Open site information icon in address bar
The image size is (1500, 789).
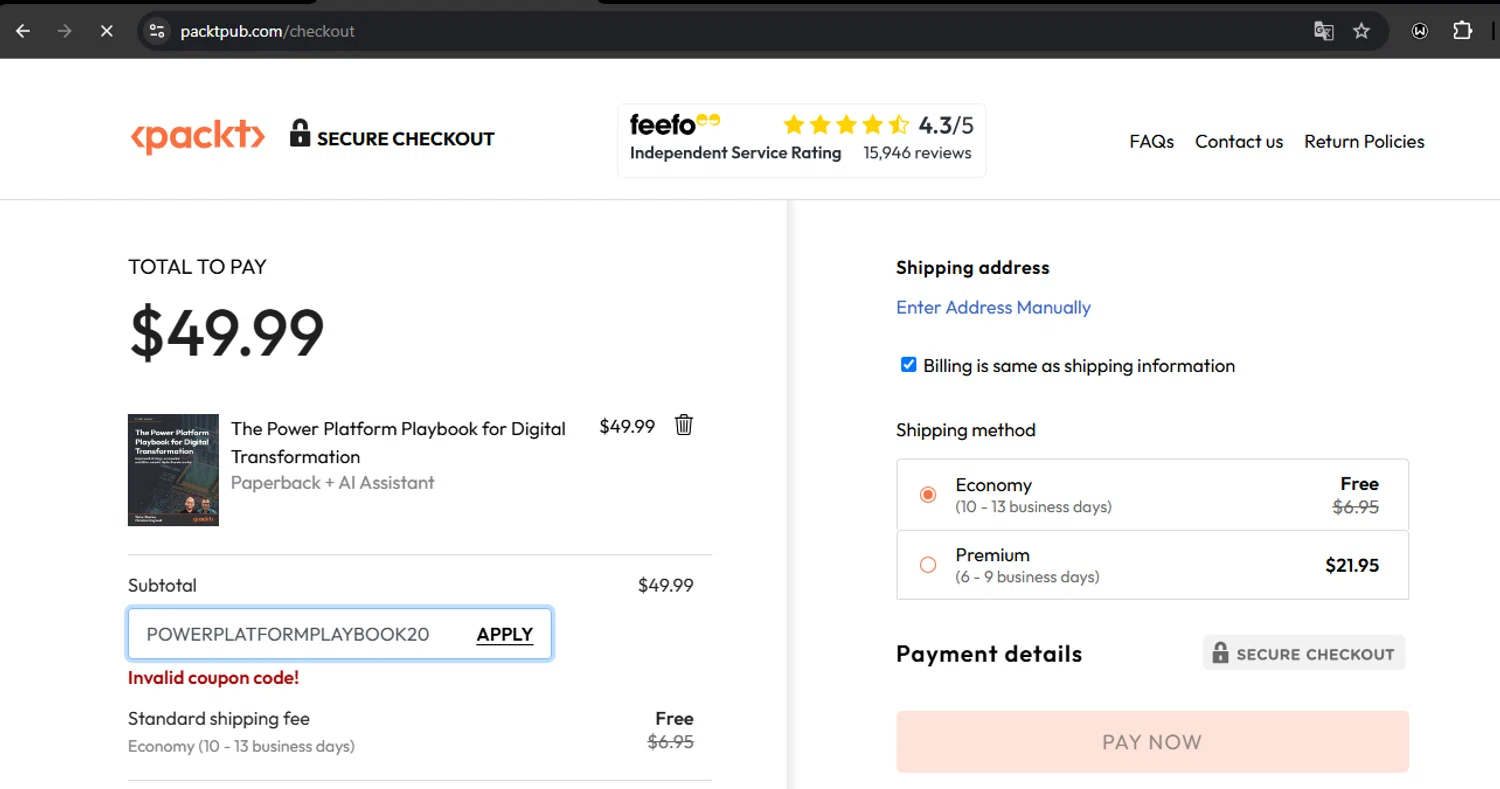(157, 31)
